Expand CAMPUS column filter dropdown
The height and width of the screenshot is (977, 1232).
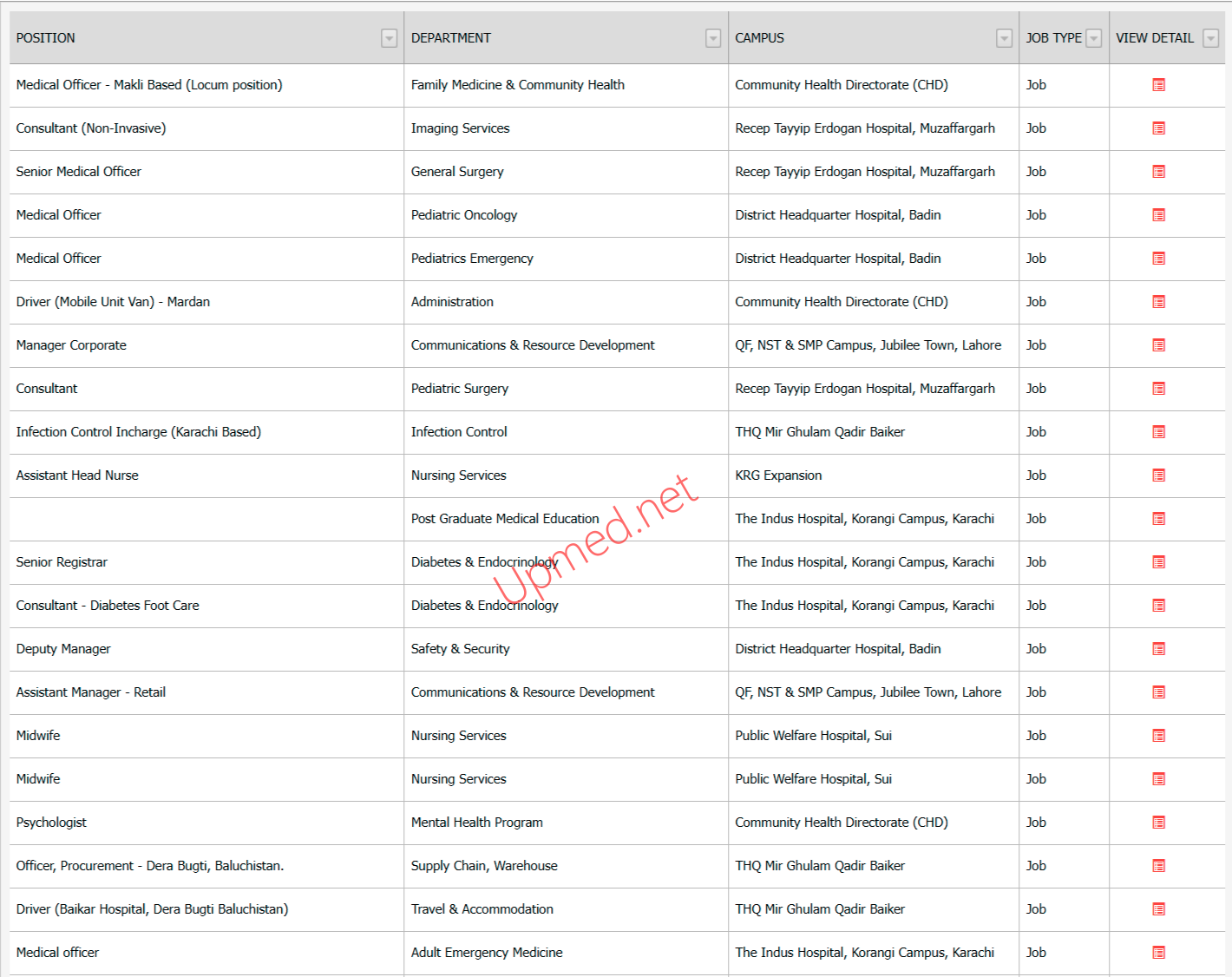1004,38
